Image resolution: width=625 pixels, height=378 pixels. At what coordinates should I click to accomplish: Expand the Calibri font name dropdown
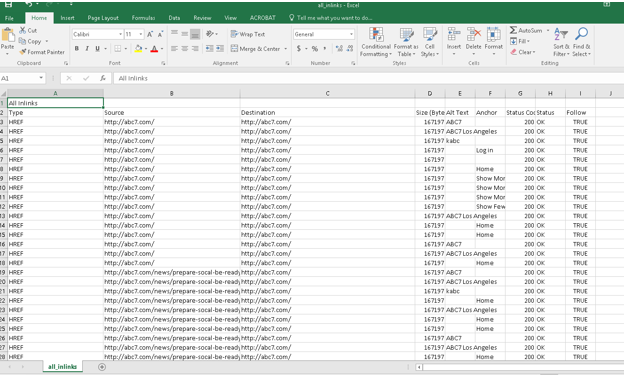(120, 34)
